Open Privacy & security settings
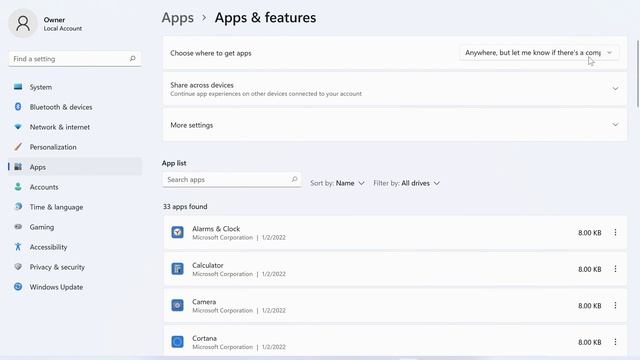 (x=75, y=267)
